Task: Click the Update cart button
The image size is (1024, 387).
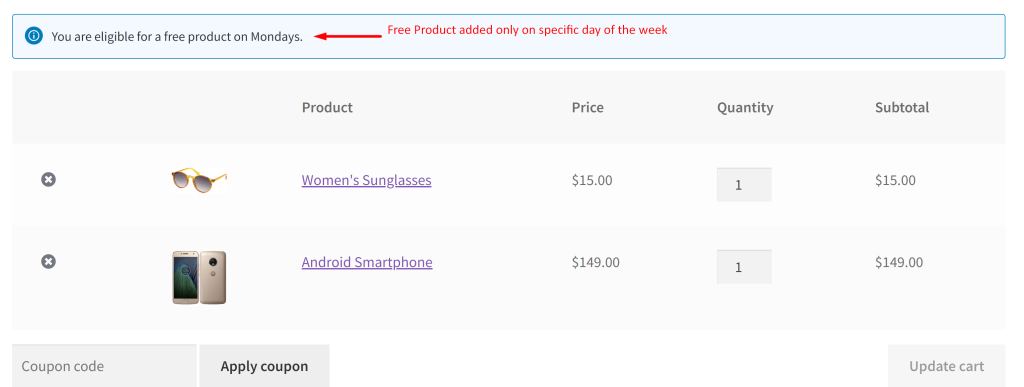Action: coord(946,366)
